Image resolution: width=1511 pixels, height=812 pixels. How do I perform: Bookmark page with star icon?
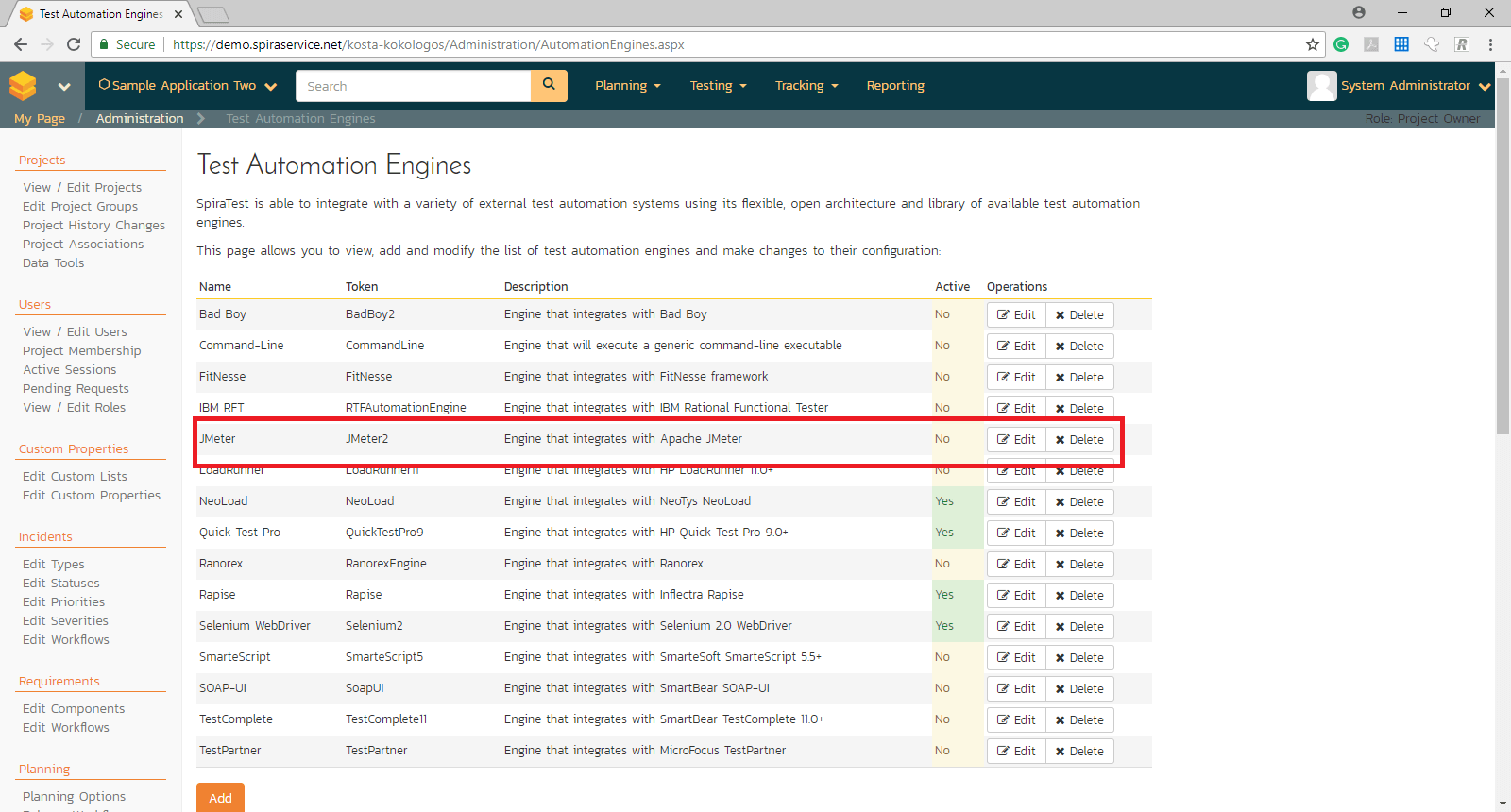click(x=1313, y=44)
